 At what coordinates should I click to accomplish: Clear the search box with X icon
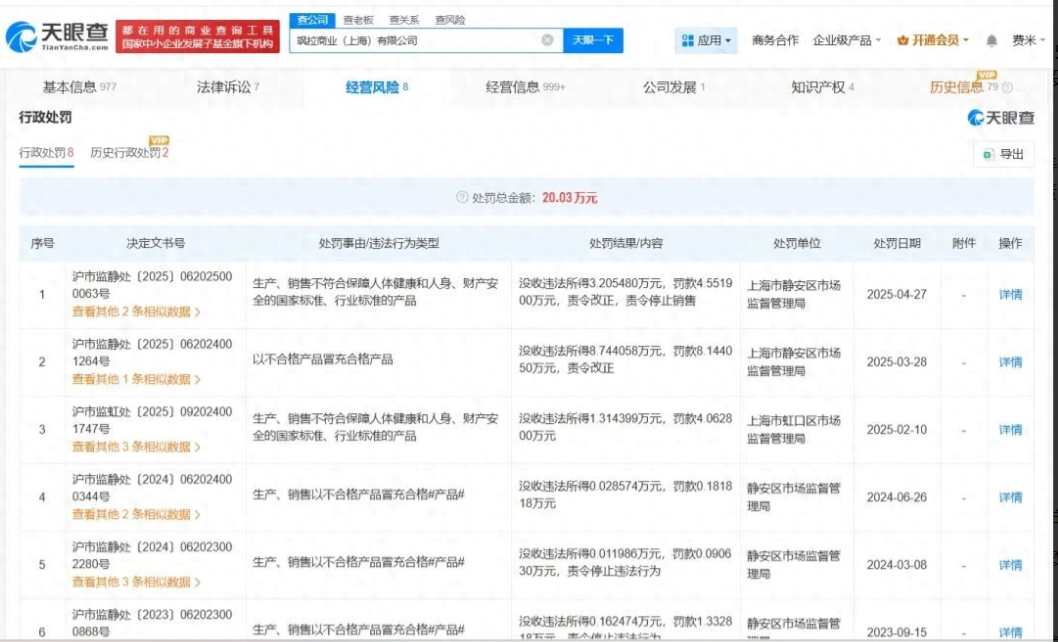tap(547, 41)
